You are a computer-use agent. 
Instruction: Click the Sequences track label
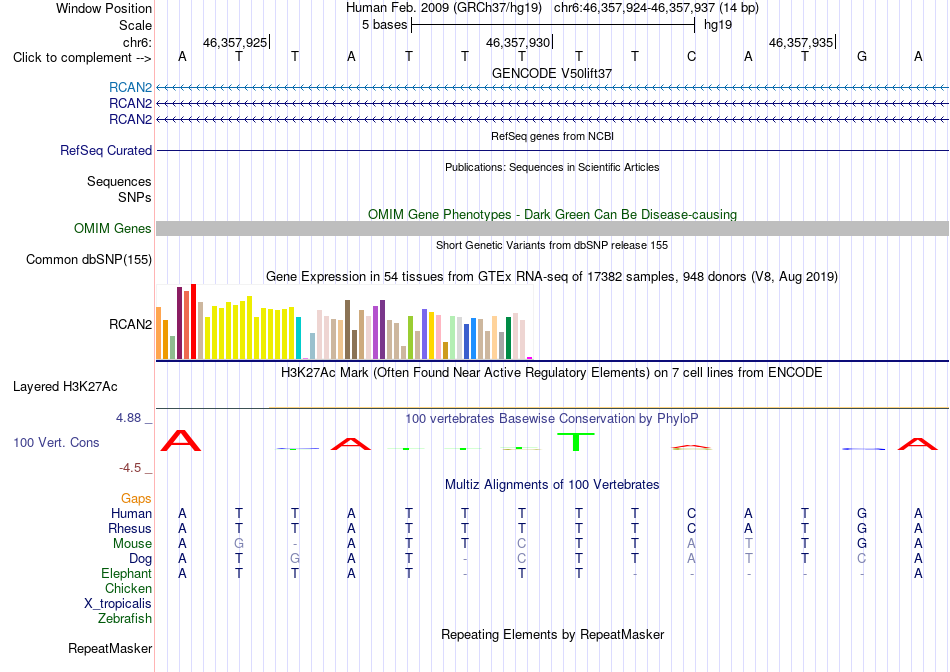pos(119,181)
